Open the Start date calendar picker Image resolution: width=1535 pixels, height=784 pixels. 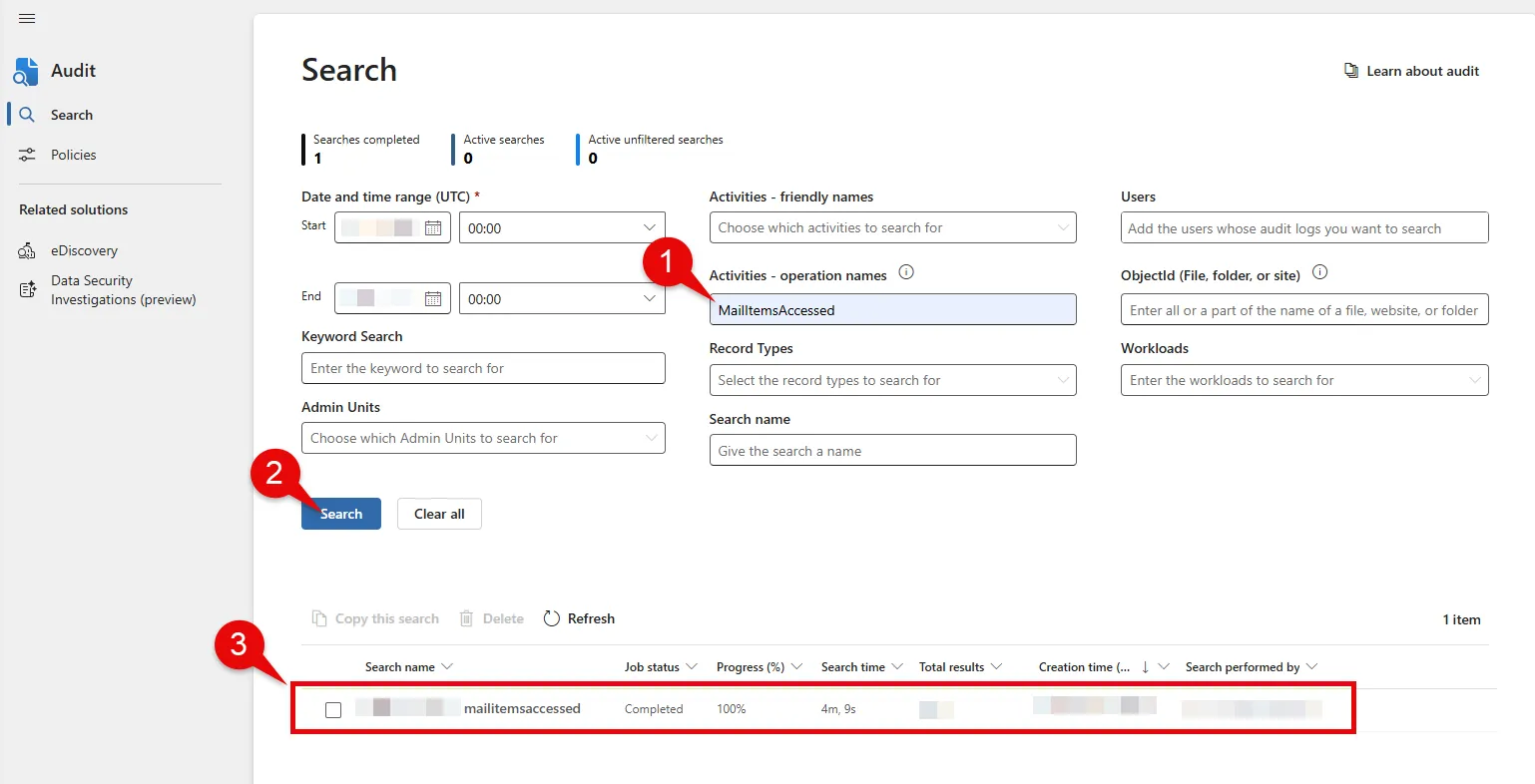coord(433,227)
